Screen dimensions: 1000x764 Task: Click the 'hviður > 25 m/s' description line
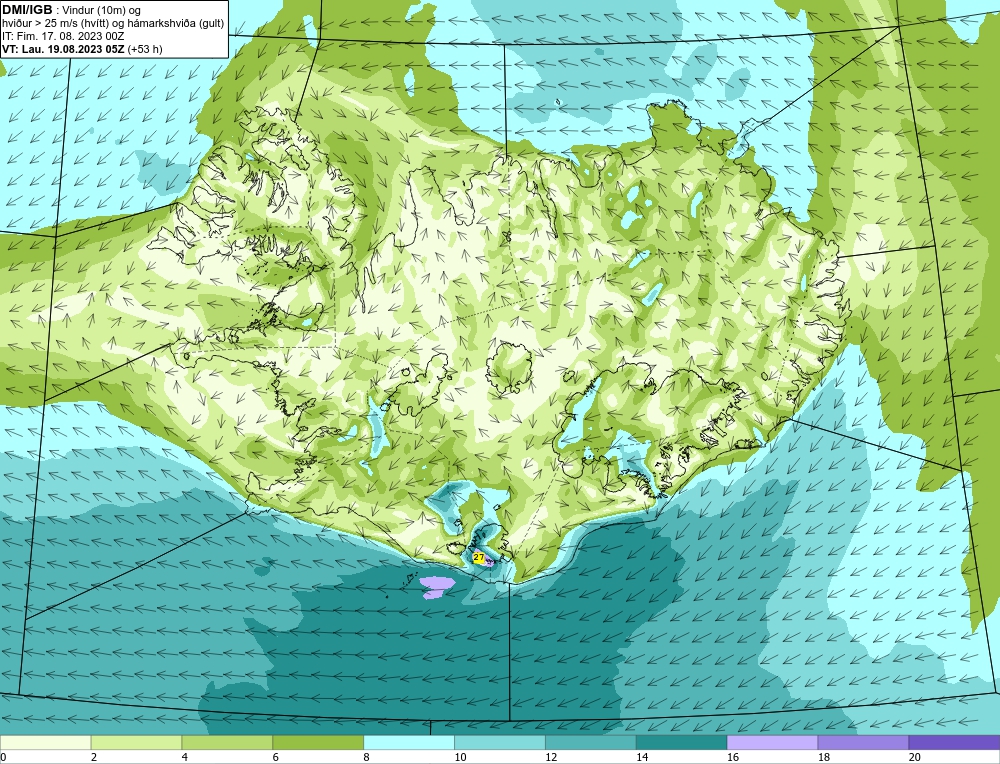coord(113,23)
